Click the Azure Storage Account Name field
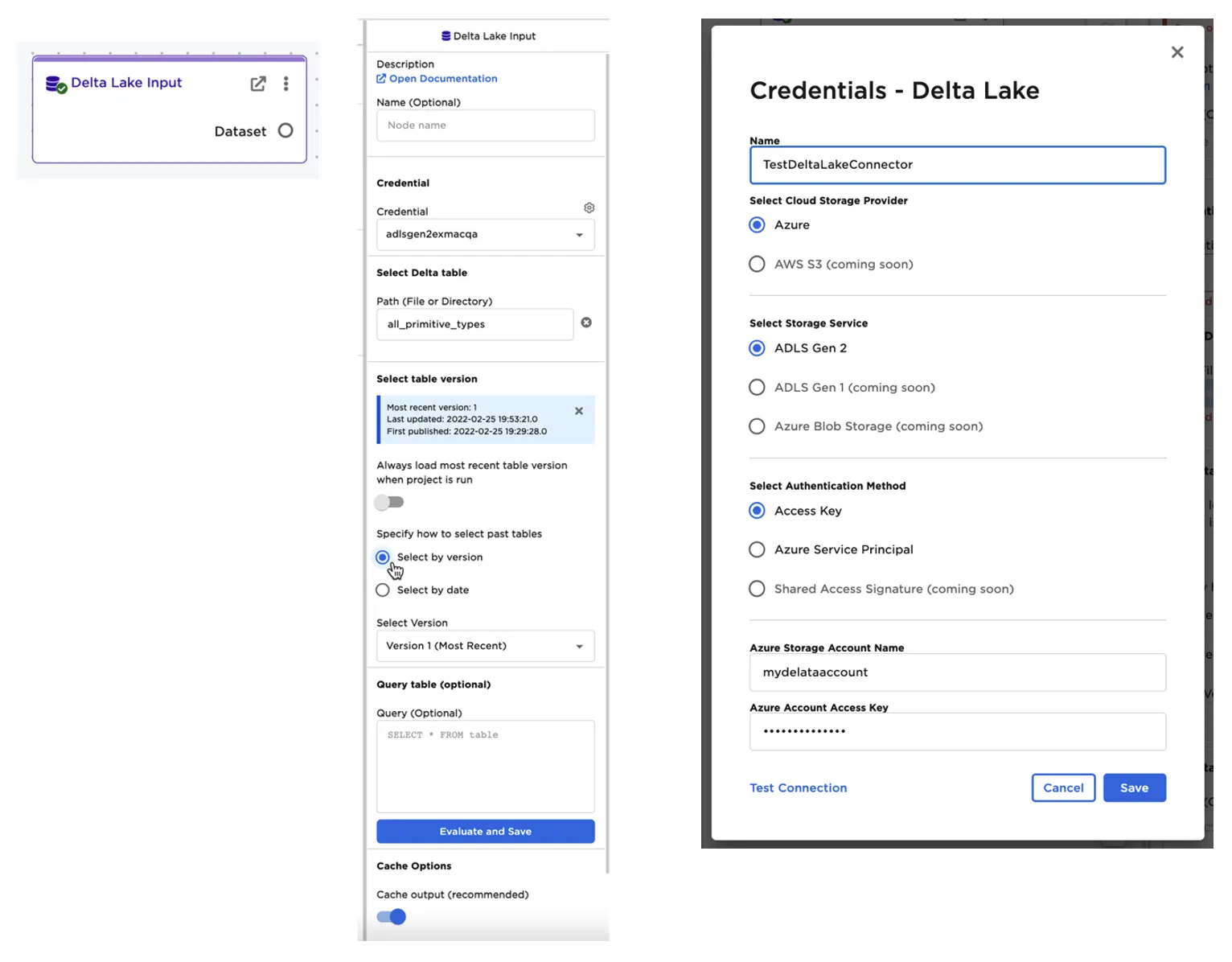 click(957, 672)
